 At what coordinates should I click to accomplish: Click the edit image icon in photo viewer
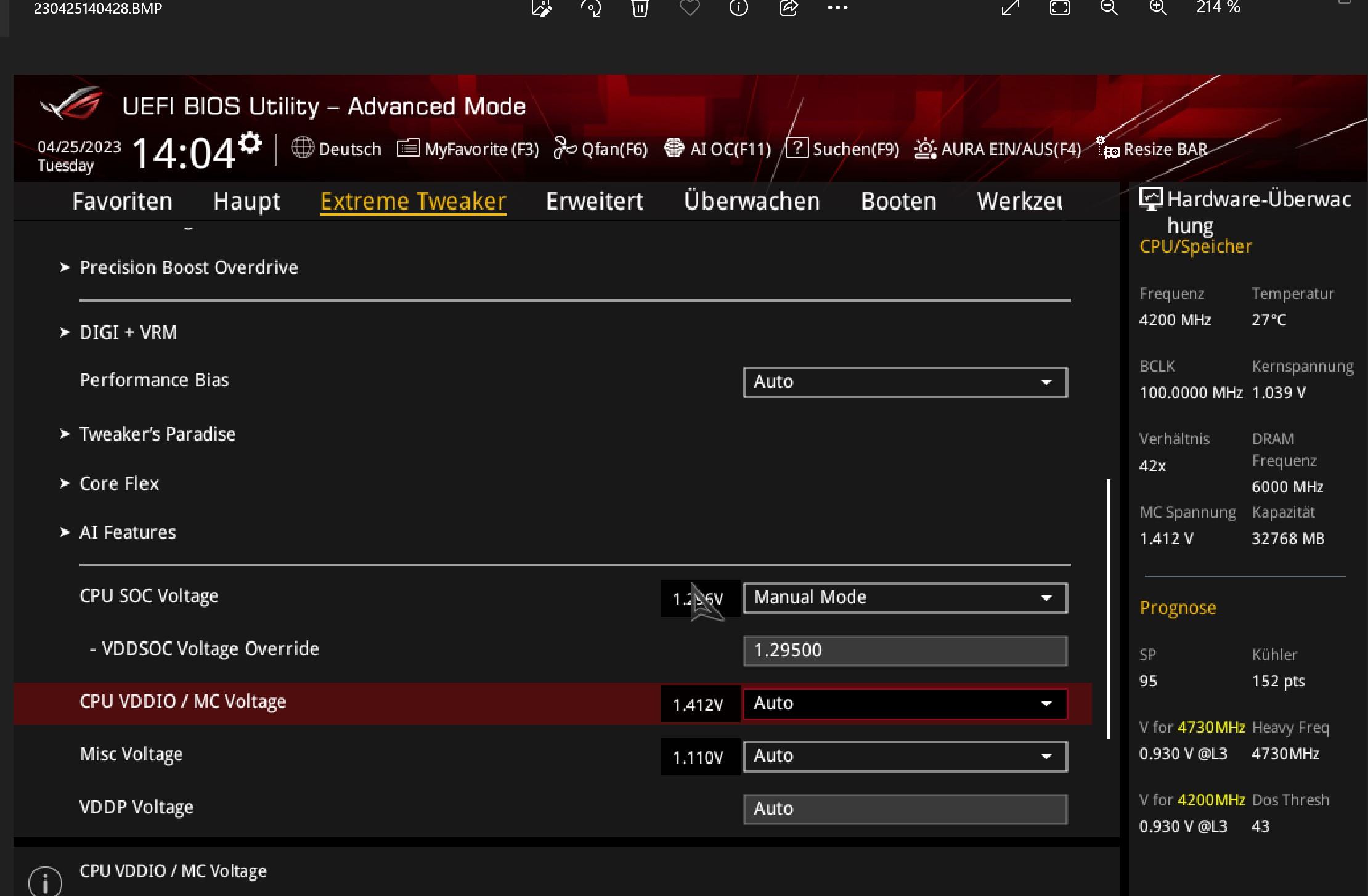541,8
